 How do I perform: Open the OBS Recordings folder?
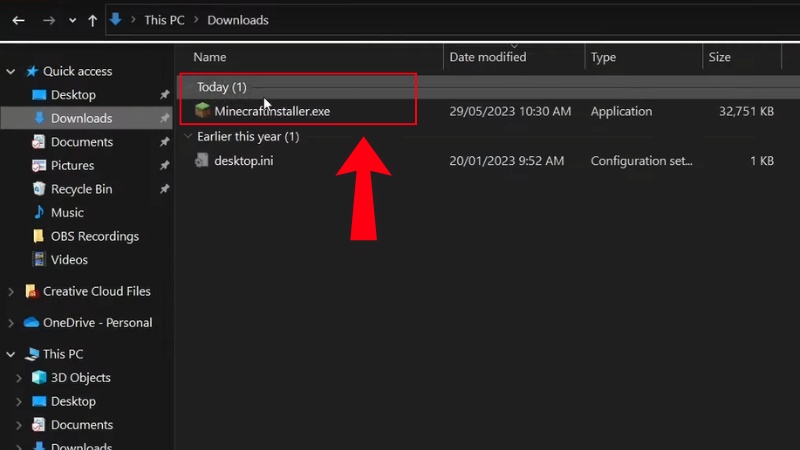(94, 236)
